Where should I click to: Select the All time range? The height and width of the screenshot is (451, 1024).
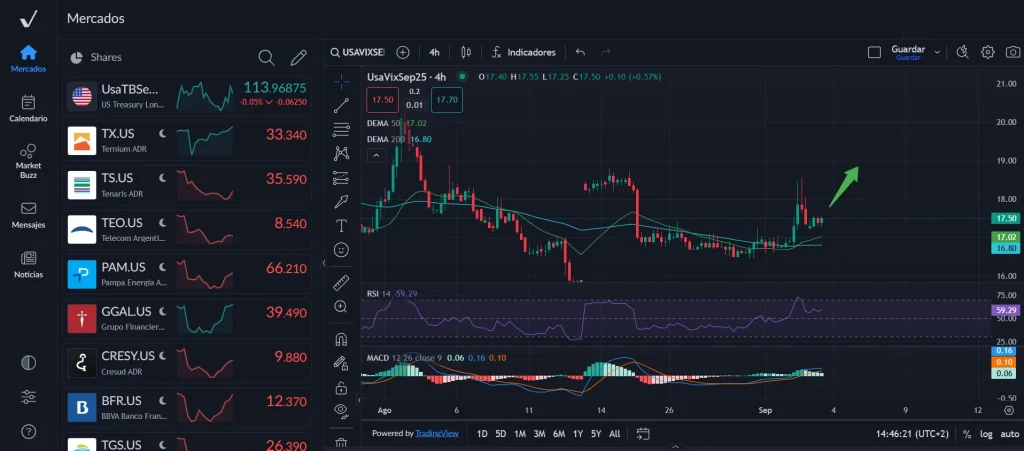(x=615, y=433)
